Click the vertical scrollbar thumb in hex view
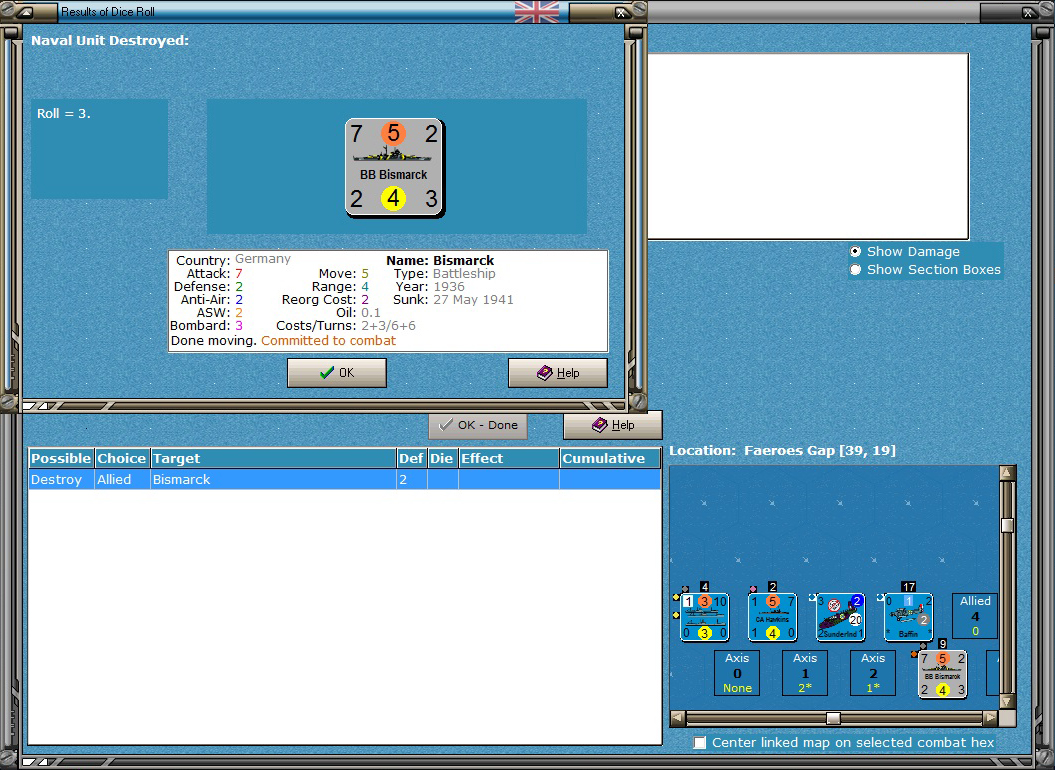The height and width of the screenshot is (770, 1055). (1007, 525)
